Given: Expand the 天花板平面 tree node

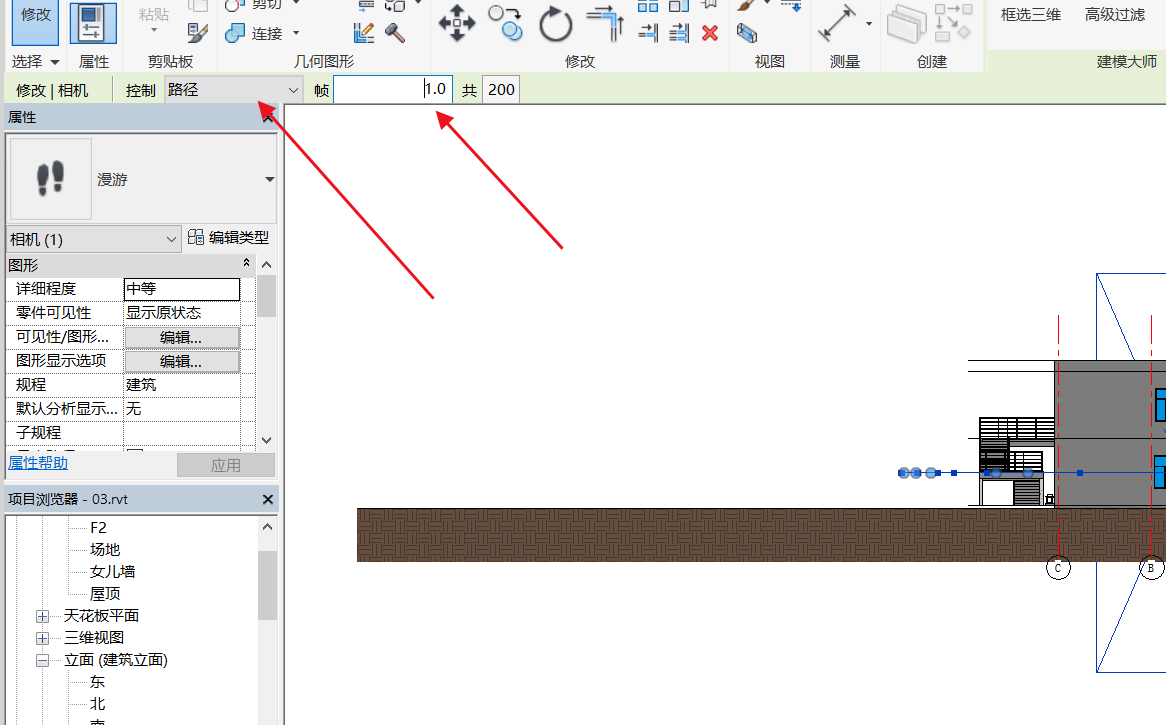Looking at the screenshot, I should point(43,616).
